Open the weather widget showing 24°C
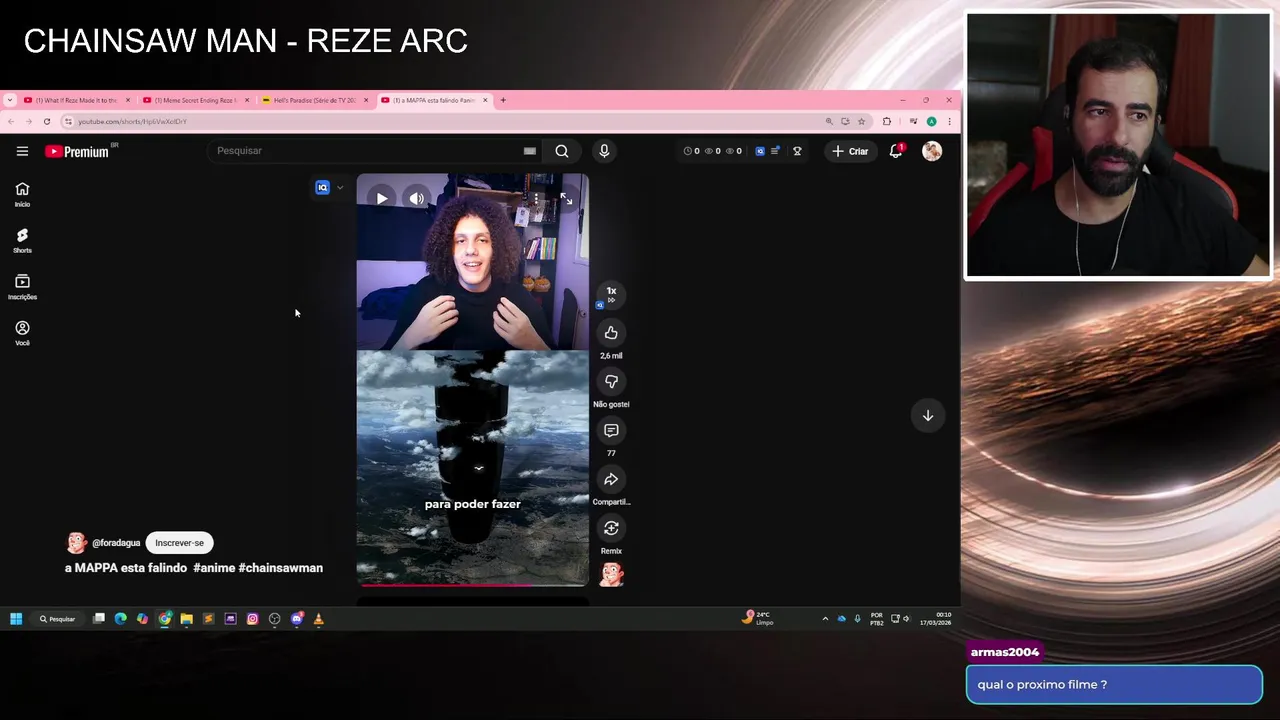 pos(758,618)
